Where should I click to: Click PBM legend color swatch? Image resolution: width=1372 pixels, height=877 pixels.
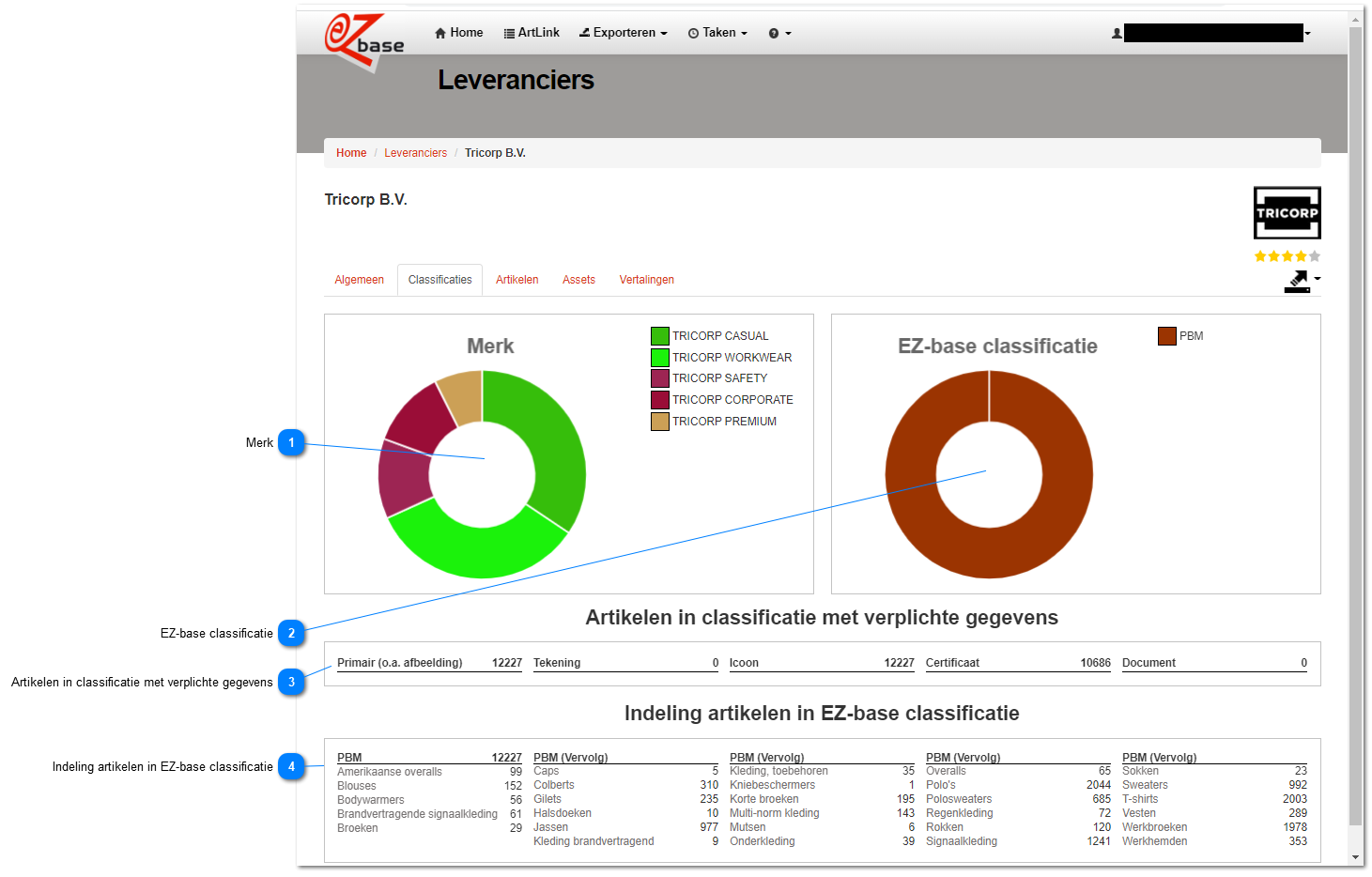[1167, 336]
